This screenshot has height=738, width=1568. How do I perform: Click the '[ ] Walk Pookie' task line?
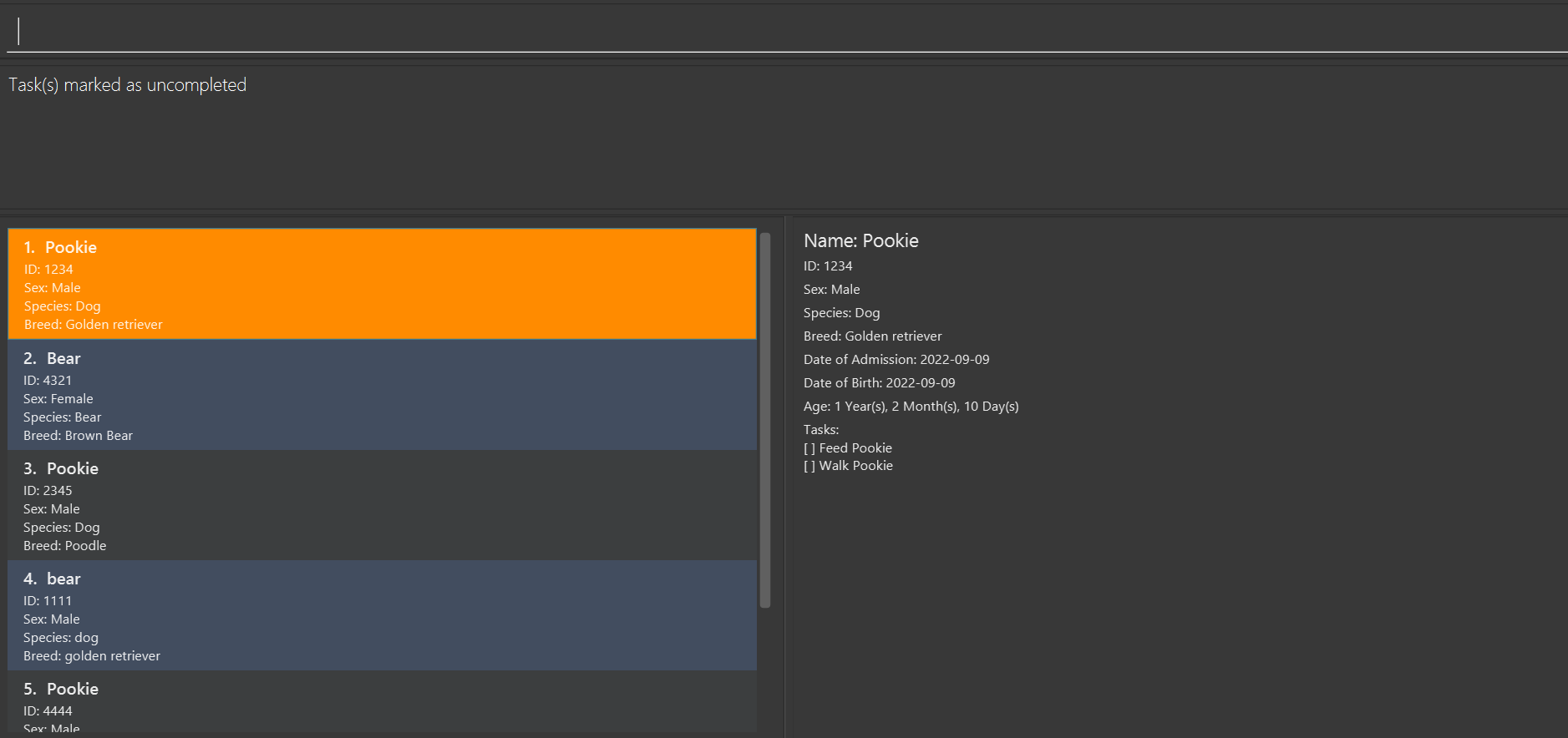(848, 466)
